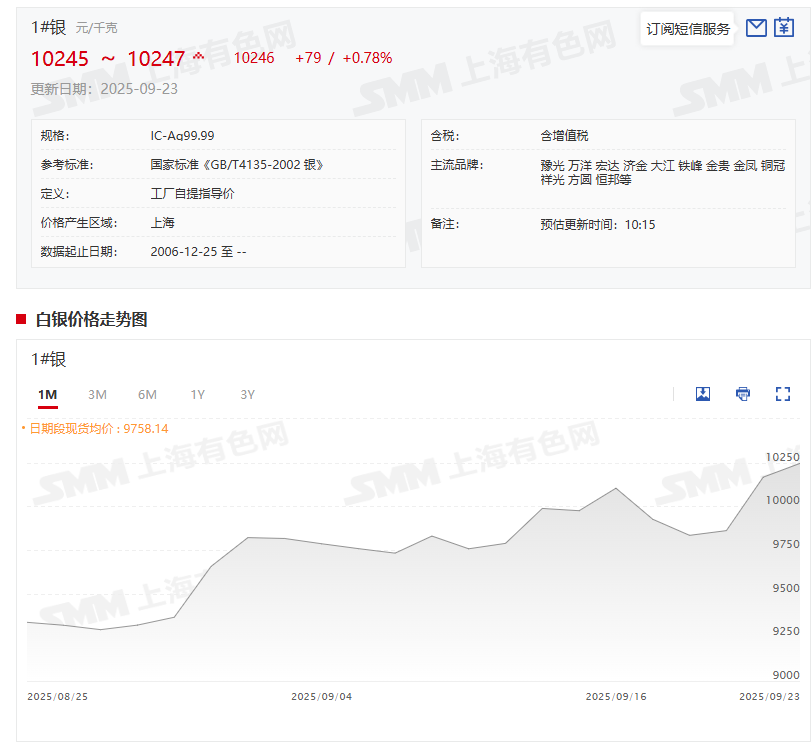This screenshot has height=745, width=811.
Task: Select the 1M time range tab
Action: [x=47, y=395]
